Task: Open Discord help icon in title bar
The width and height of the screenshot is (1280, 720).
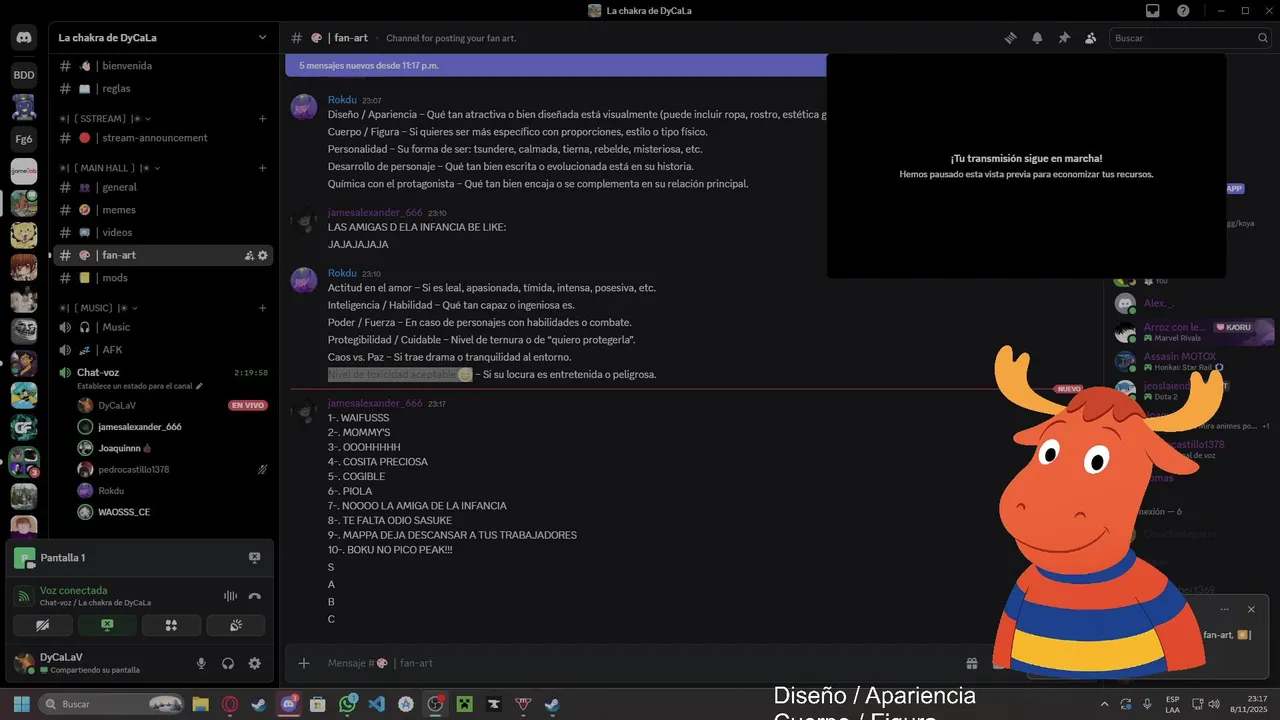Action: tap(1183, 10)
